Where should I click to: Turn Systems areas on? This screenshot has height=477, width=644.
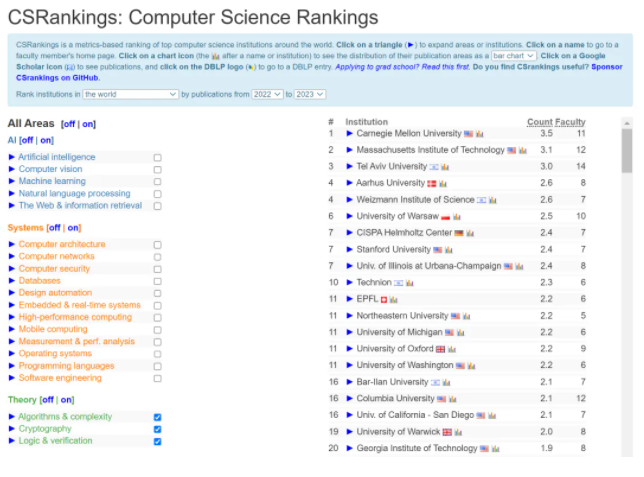point(73,228)
